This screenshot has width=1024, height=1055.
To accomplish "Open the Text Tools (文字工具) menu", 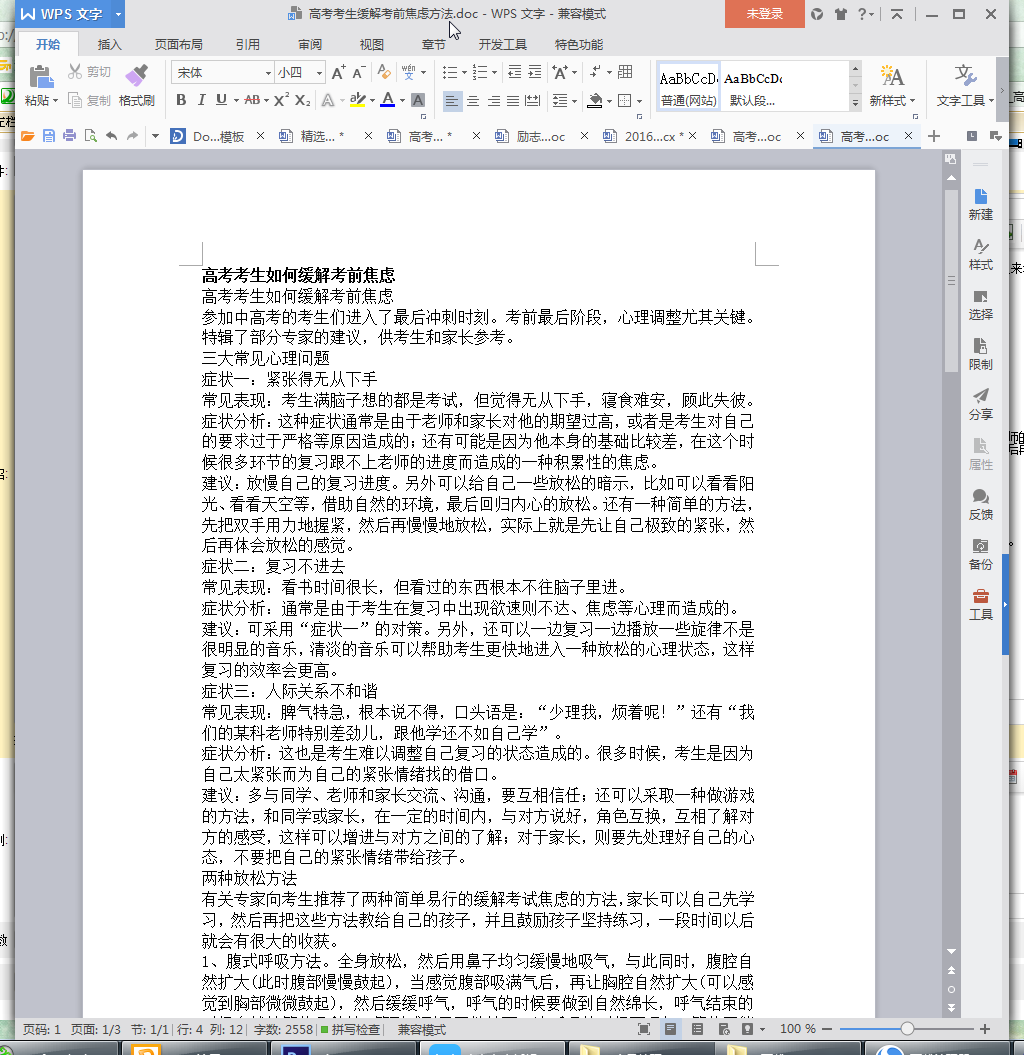I will tap(965, 85).
